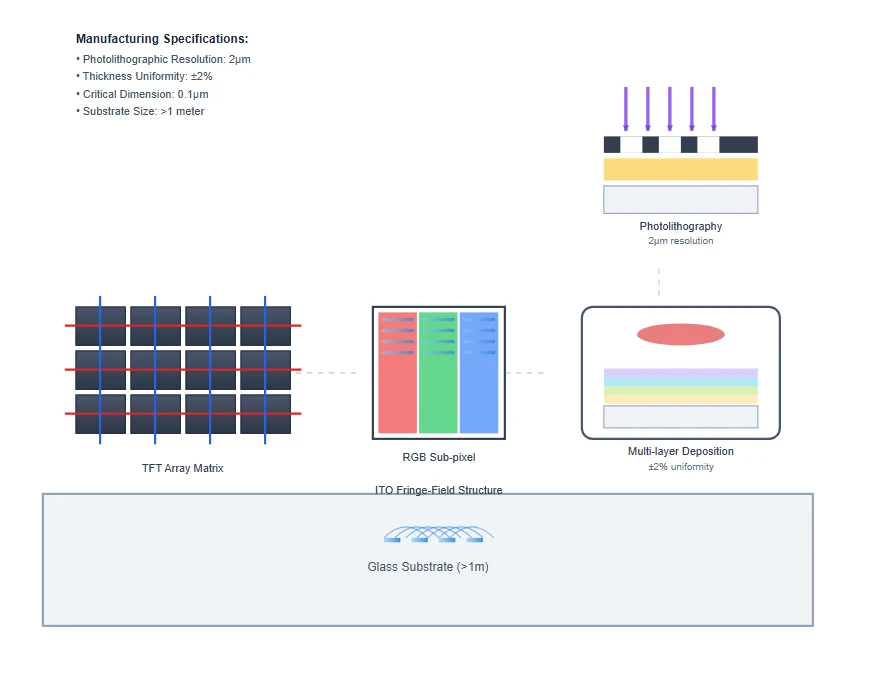Click the green sub-pixel column
869x673 pixels.
438,373
